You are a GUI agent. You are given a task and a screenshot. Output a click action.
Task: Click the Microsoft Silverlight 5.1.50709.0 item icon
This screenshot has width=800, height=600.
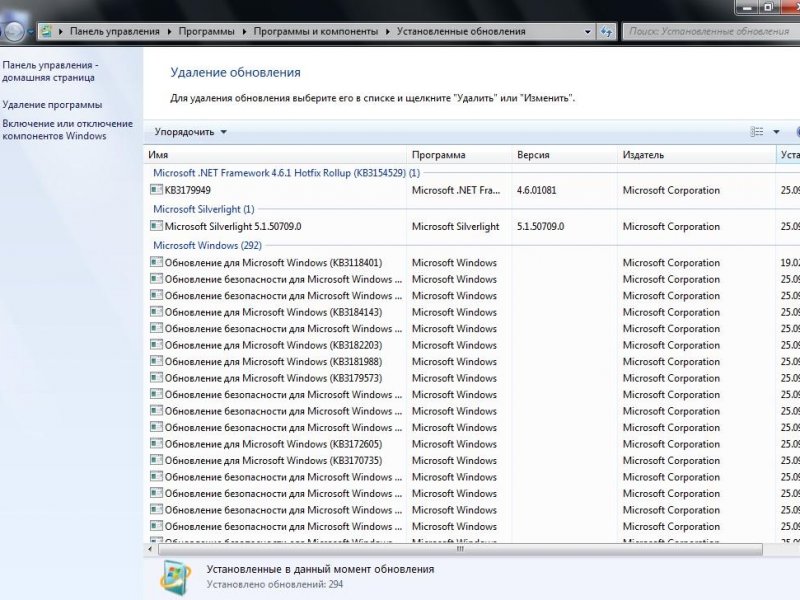coord(156,226)
